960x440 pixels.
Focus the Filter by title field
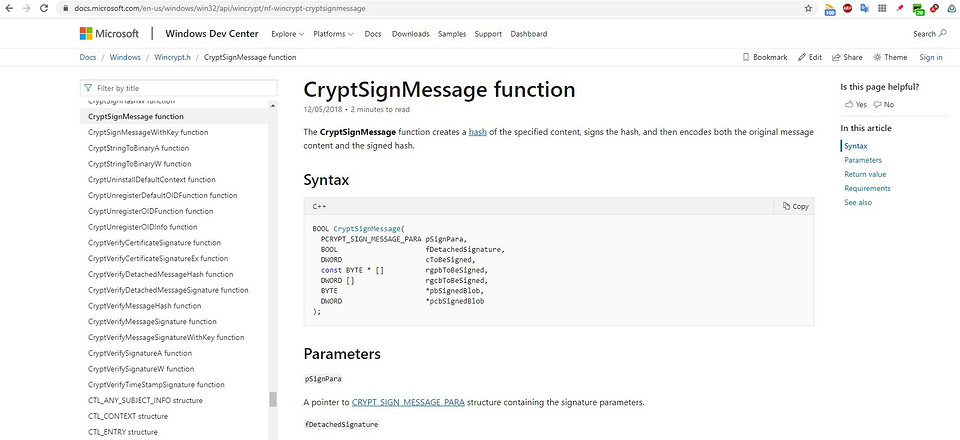(174, 88)
